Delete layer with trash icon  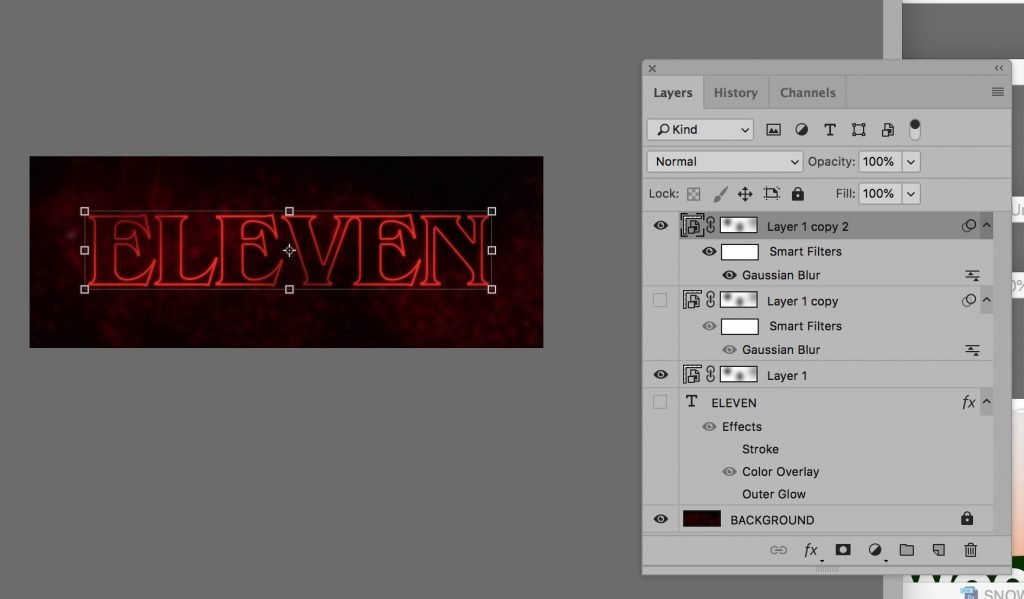(970, 550)
